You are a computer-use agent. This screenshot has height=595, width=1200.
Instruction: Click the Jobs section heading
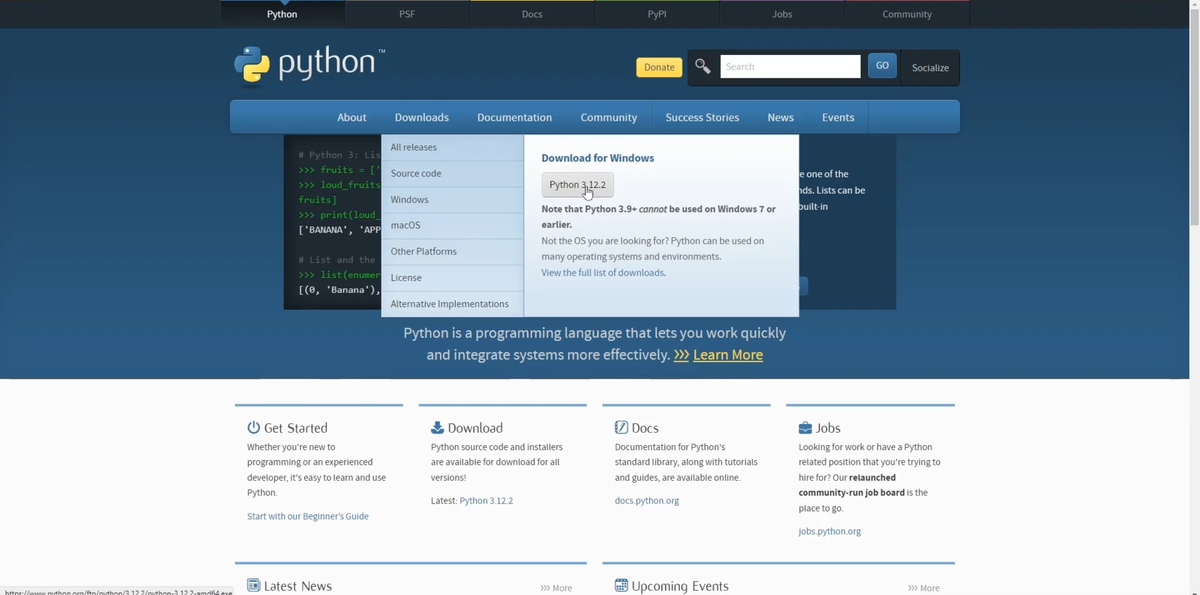828,427
